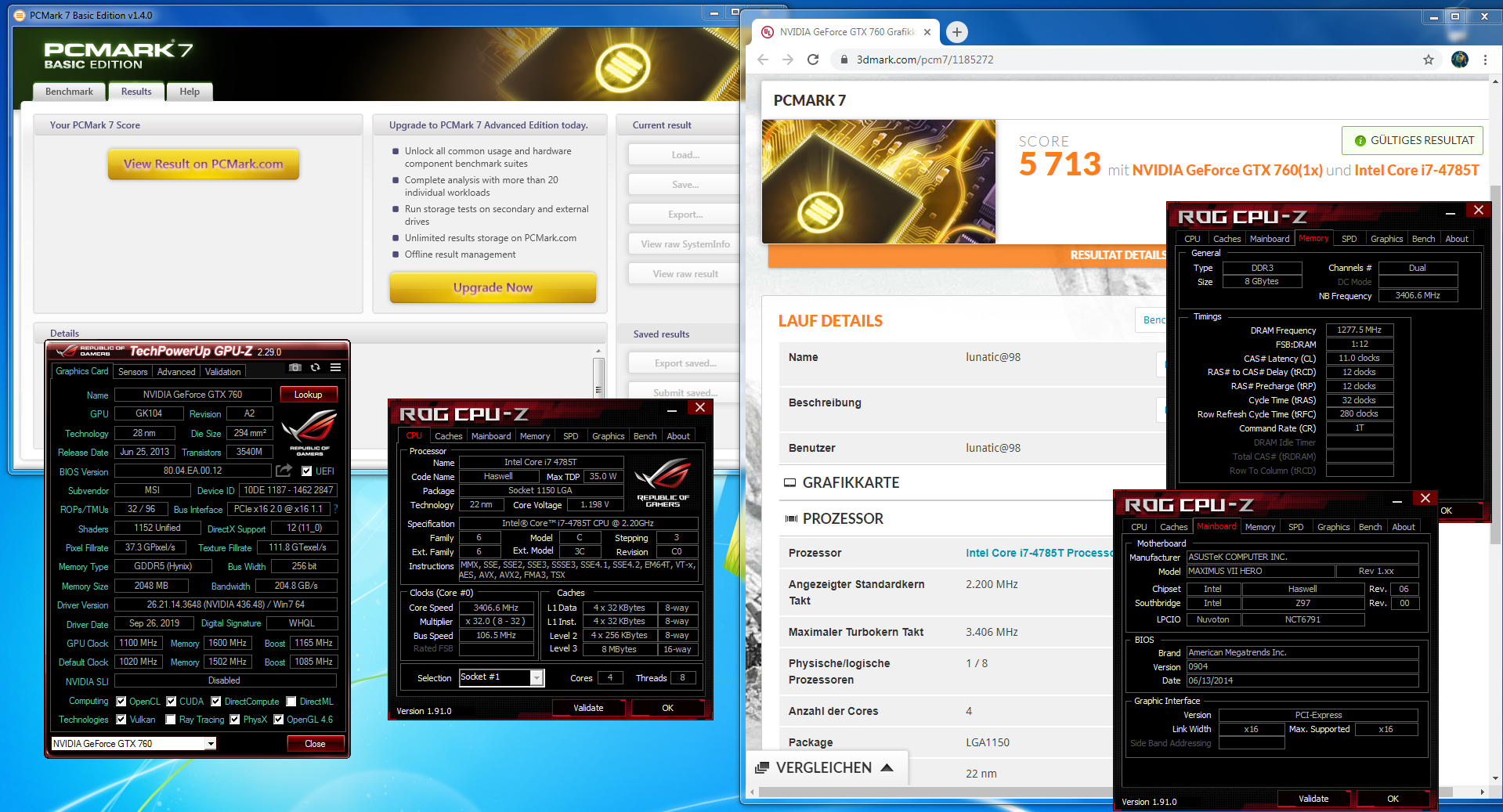Screen dimensions: 1503x812
Task: Toggle the OpenGL 4.6 checkbox
Action: [x=279, y=720]
